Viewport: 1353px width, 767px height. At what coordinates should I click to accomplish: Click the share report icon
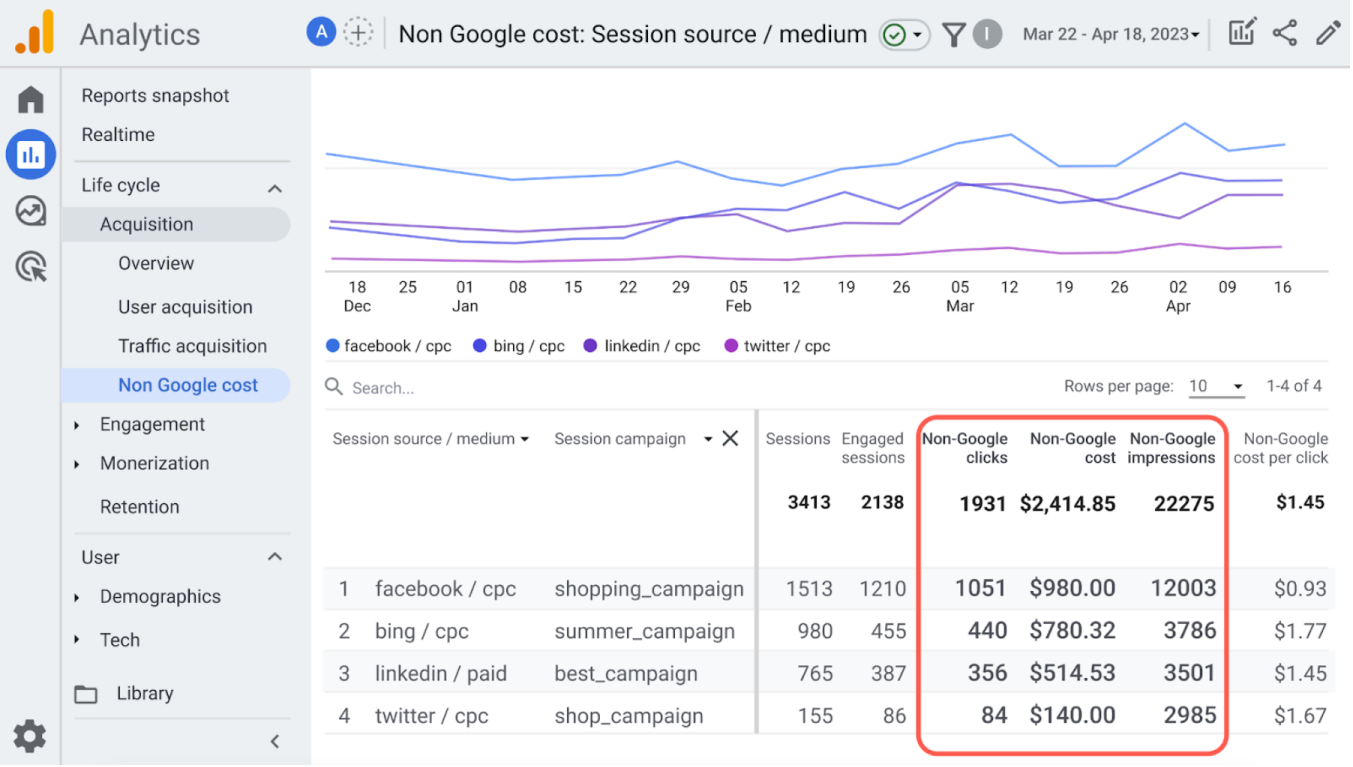coord(1285,33)
